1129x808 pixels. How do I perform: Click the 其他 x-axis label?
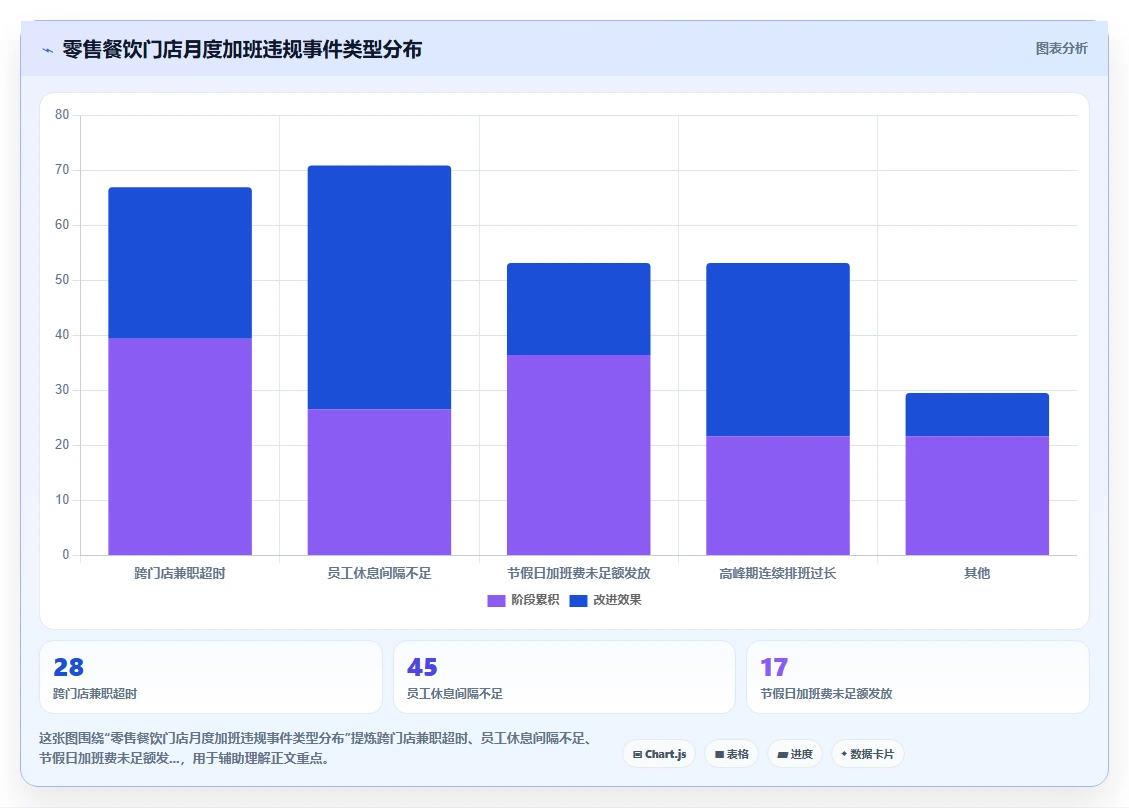click(977, 573)
